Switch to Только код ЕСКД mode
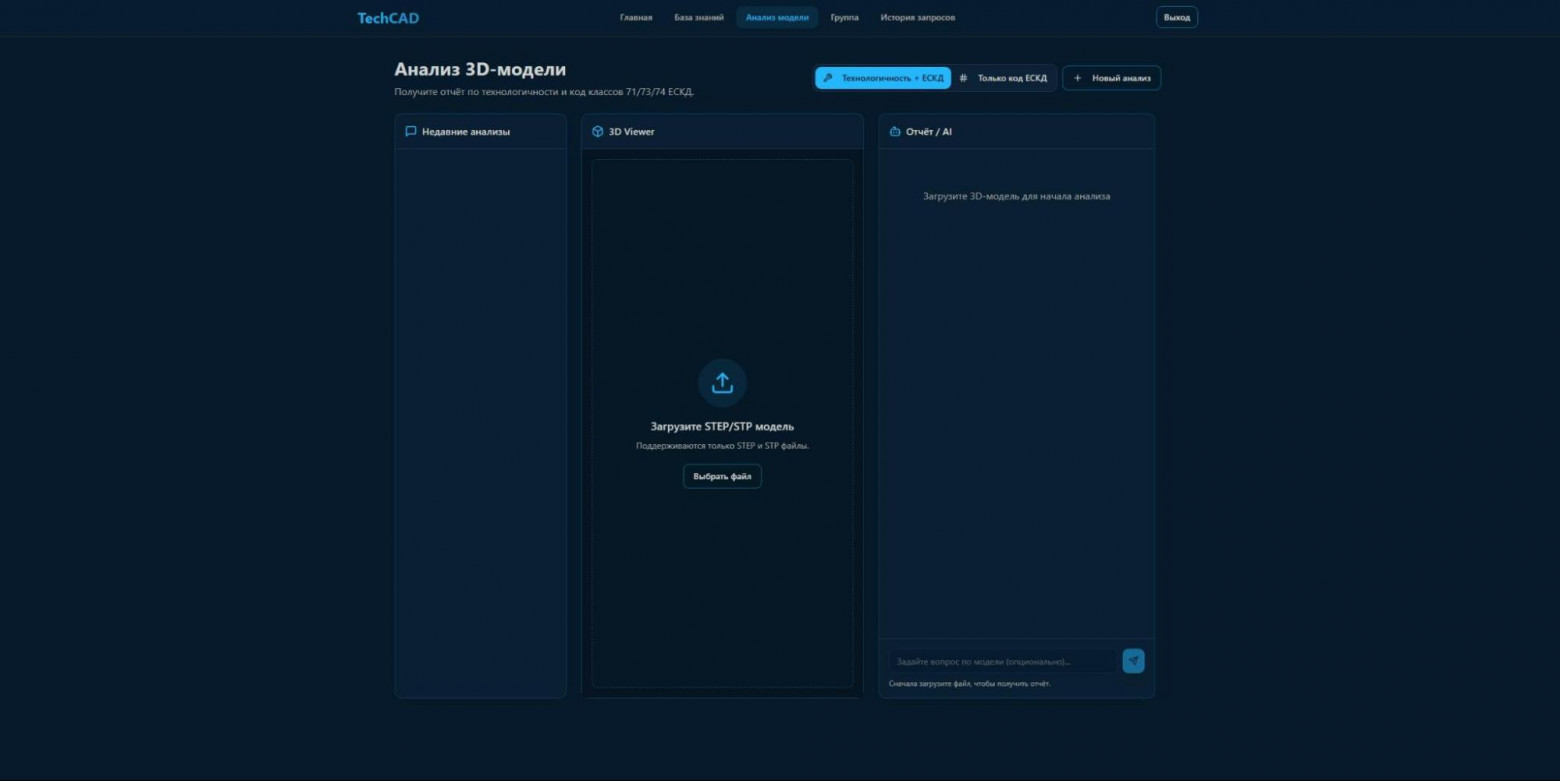The image size is (1560, 781). (1003, 78)
